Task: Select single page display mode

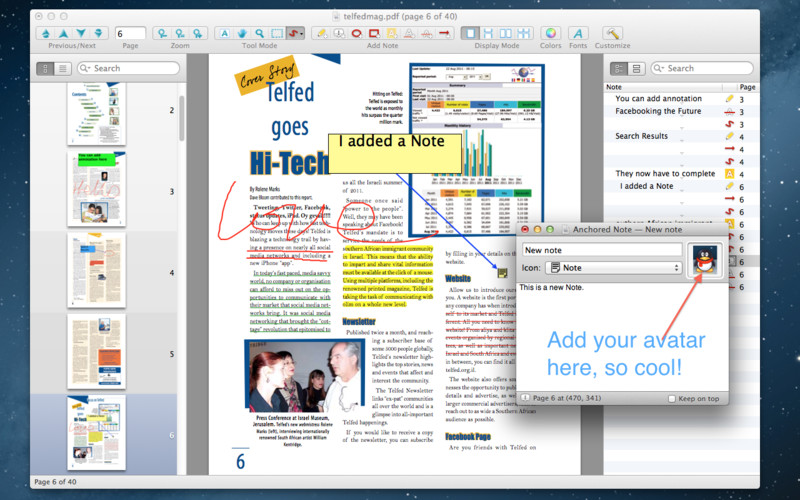Action: pos(470,33)
